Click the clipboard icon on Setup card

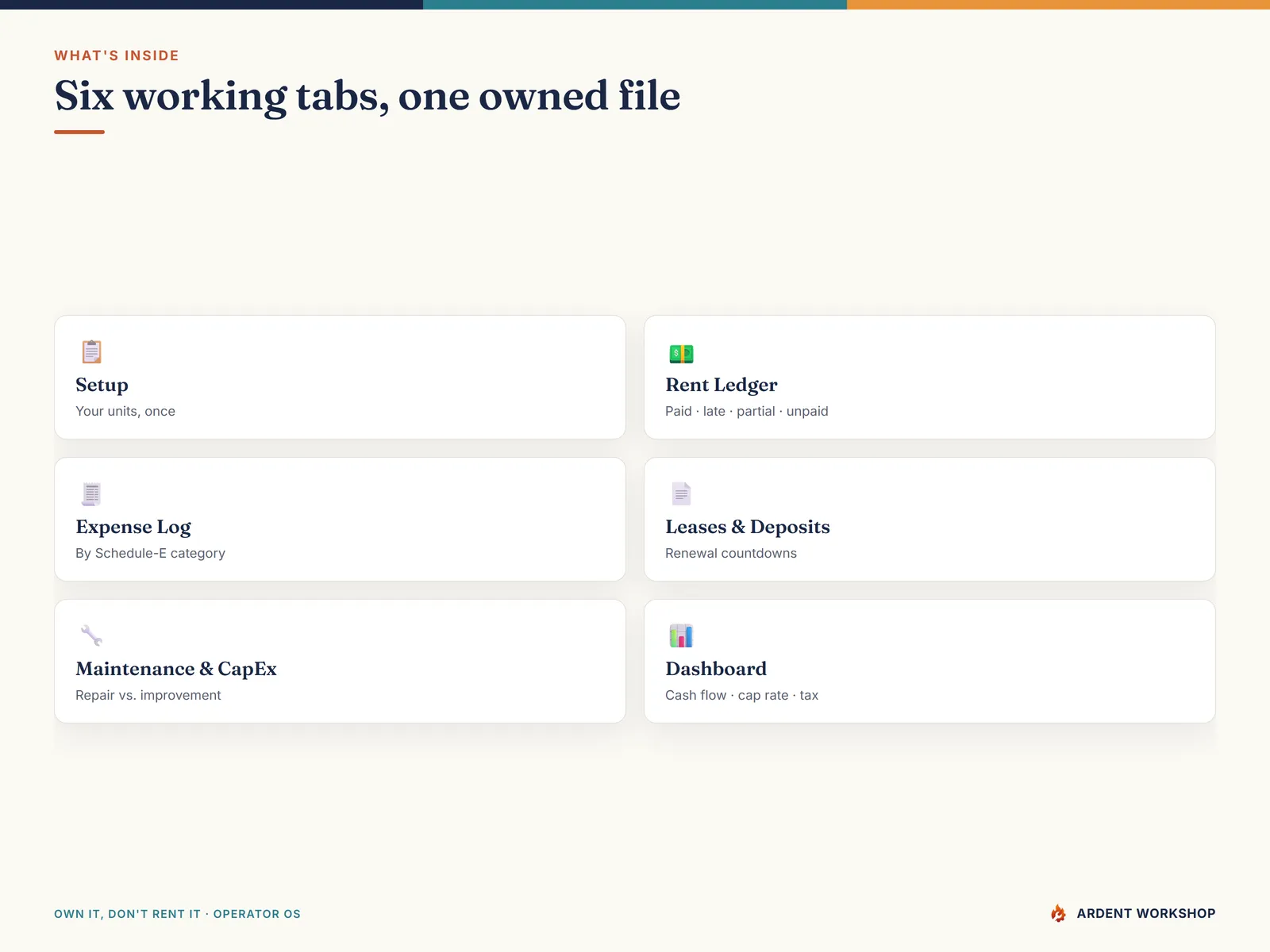point(91,351)
